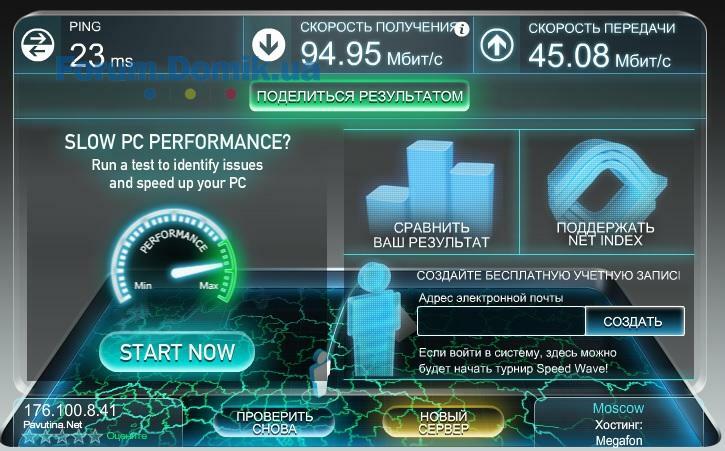Viewport: 725px width, 451px height.
Task: Click the Performance gauge dial
Action: (175, 256)
